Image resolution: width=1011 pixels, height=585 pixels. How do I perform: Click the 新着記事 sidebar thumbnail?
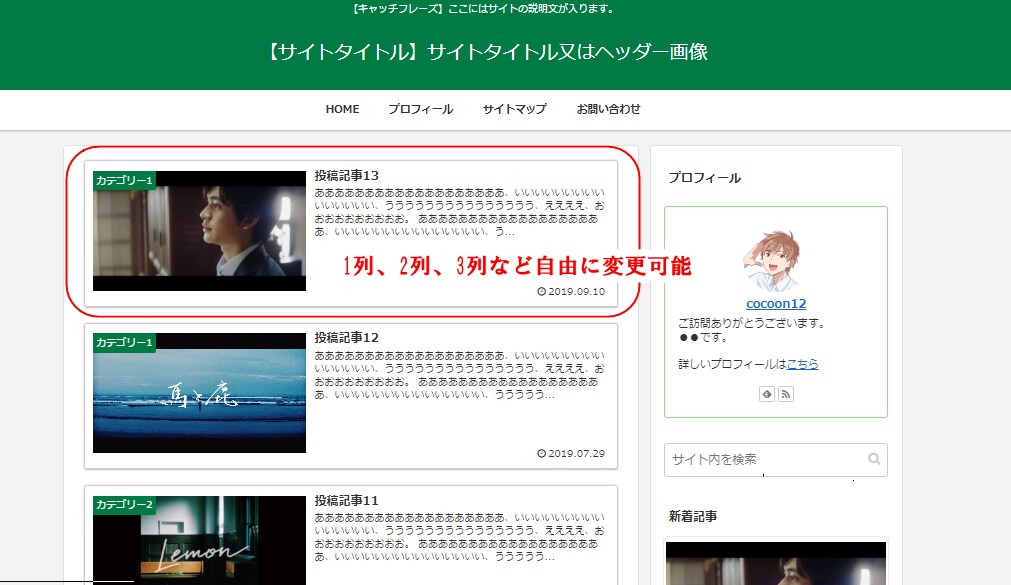776,563
